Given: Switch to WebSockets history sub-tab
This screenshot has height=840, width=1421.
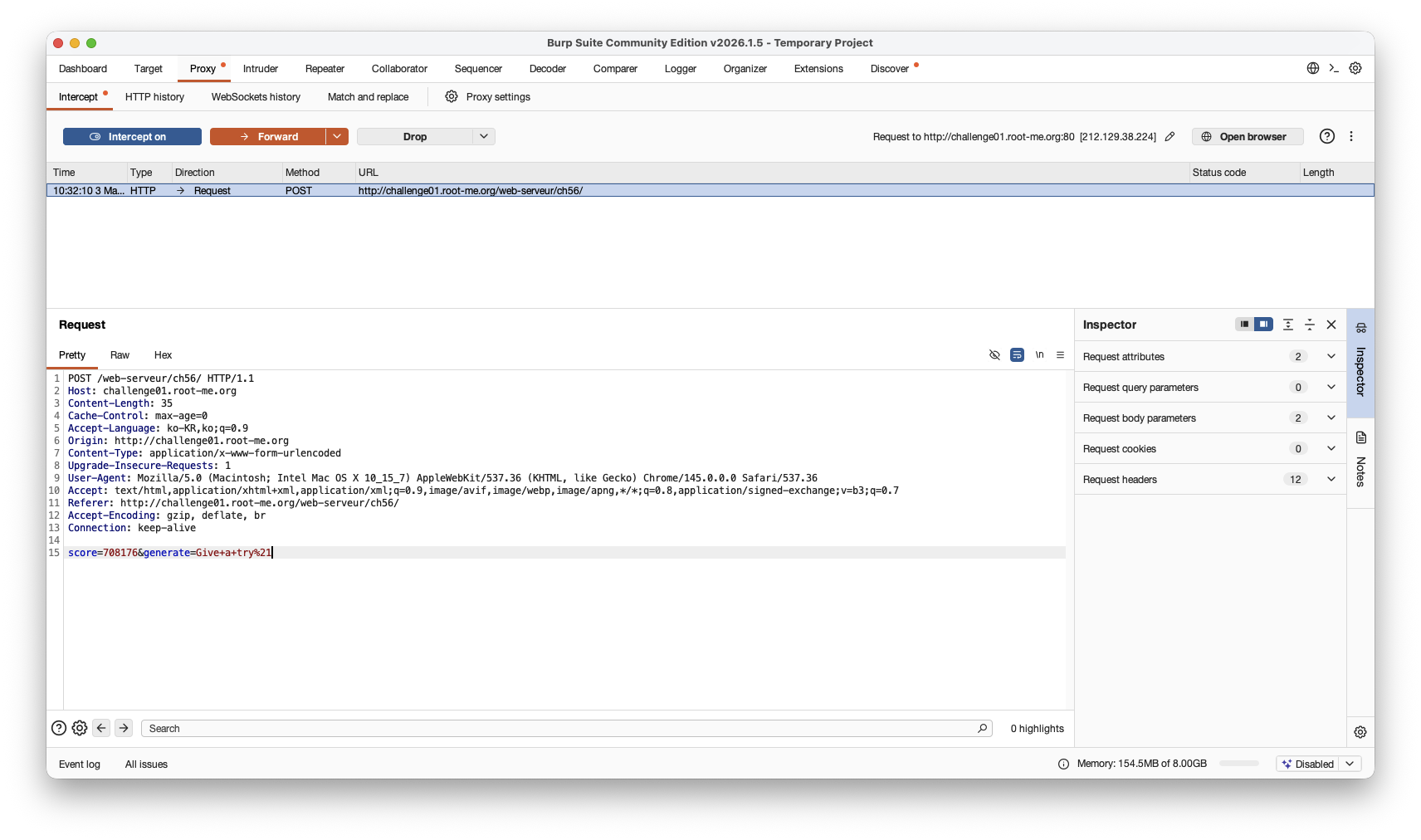Looking at the screenshot, I should pyautogui.click(x=256, y=97).
